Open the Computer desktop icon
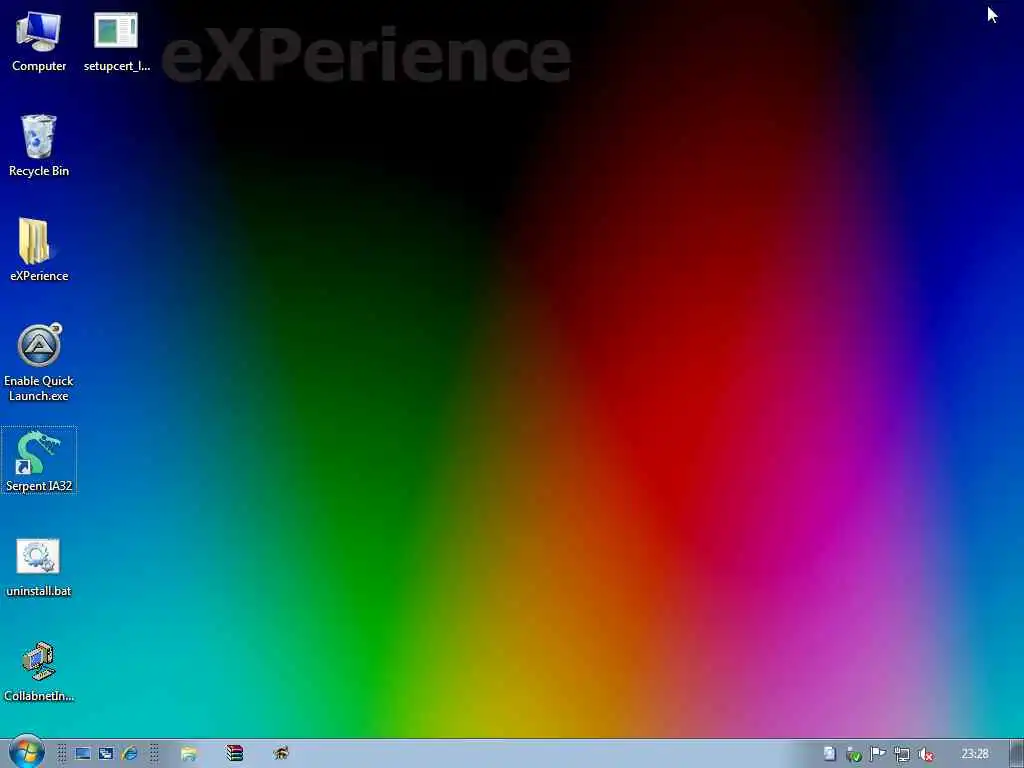Image resolution: width=1024 pixels, height=768 pixels. pyautogui.click(x=39, y=31)
